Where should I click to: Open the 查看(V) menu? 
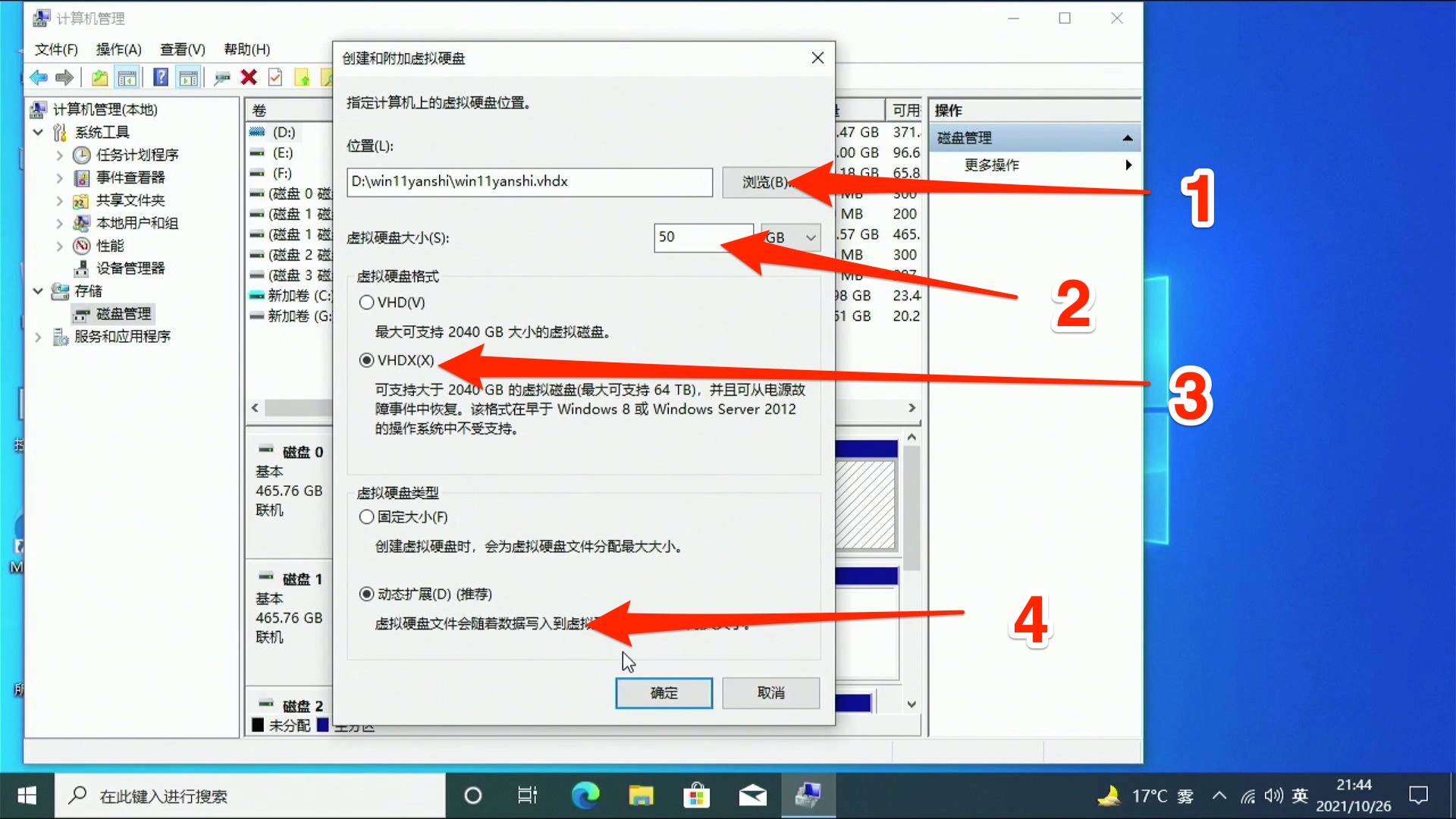tap(180, 49)
